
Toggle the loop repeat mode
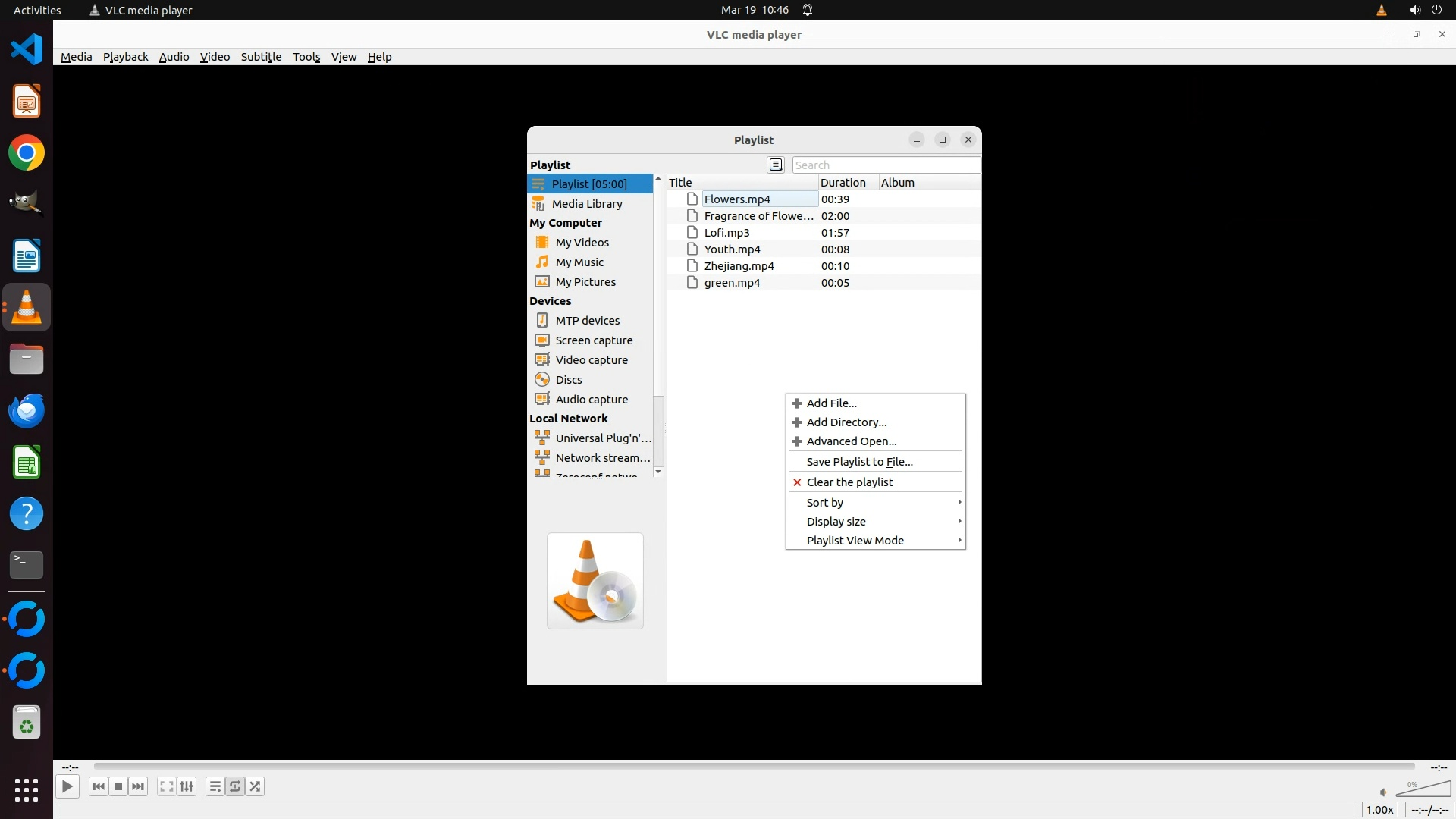(x=235, y=786)
